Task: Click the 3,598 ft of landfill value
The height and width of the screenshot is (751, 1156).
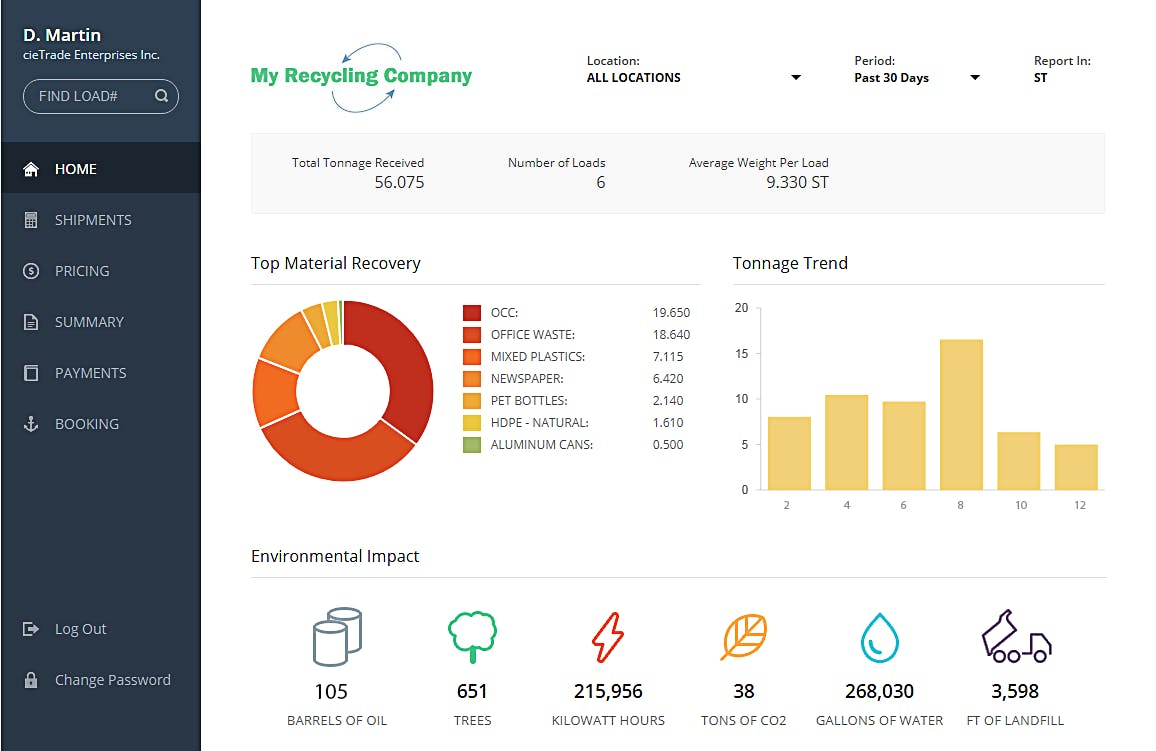Action: coord(1015,691)
